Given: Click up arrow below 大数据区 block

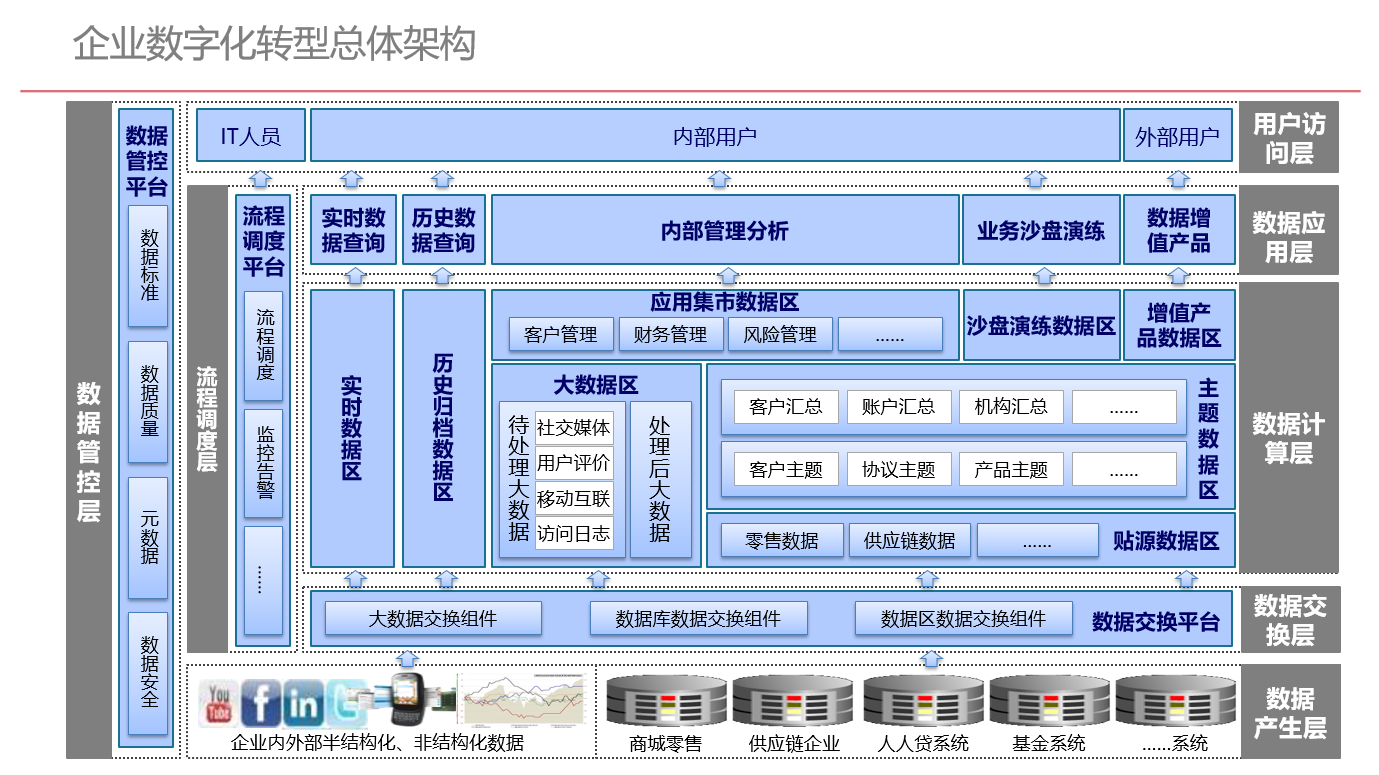Looking at the screenshot, I should tap(598, 578).
